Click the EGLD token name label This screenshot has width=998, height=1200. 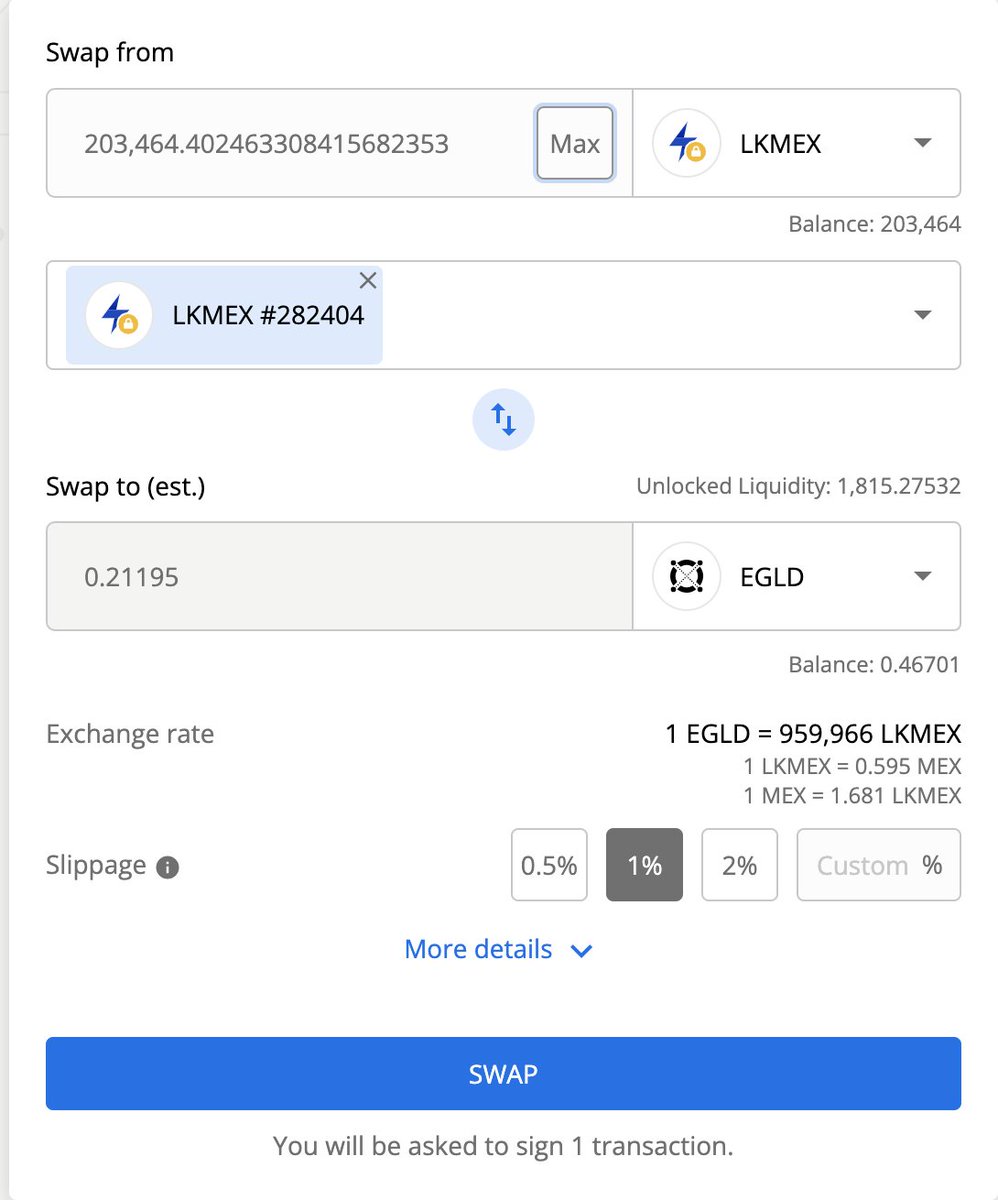click(x=772, y=577)
